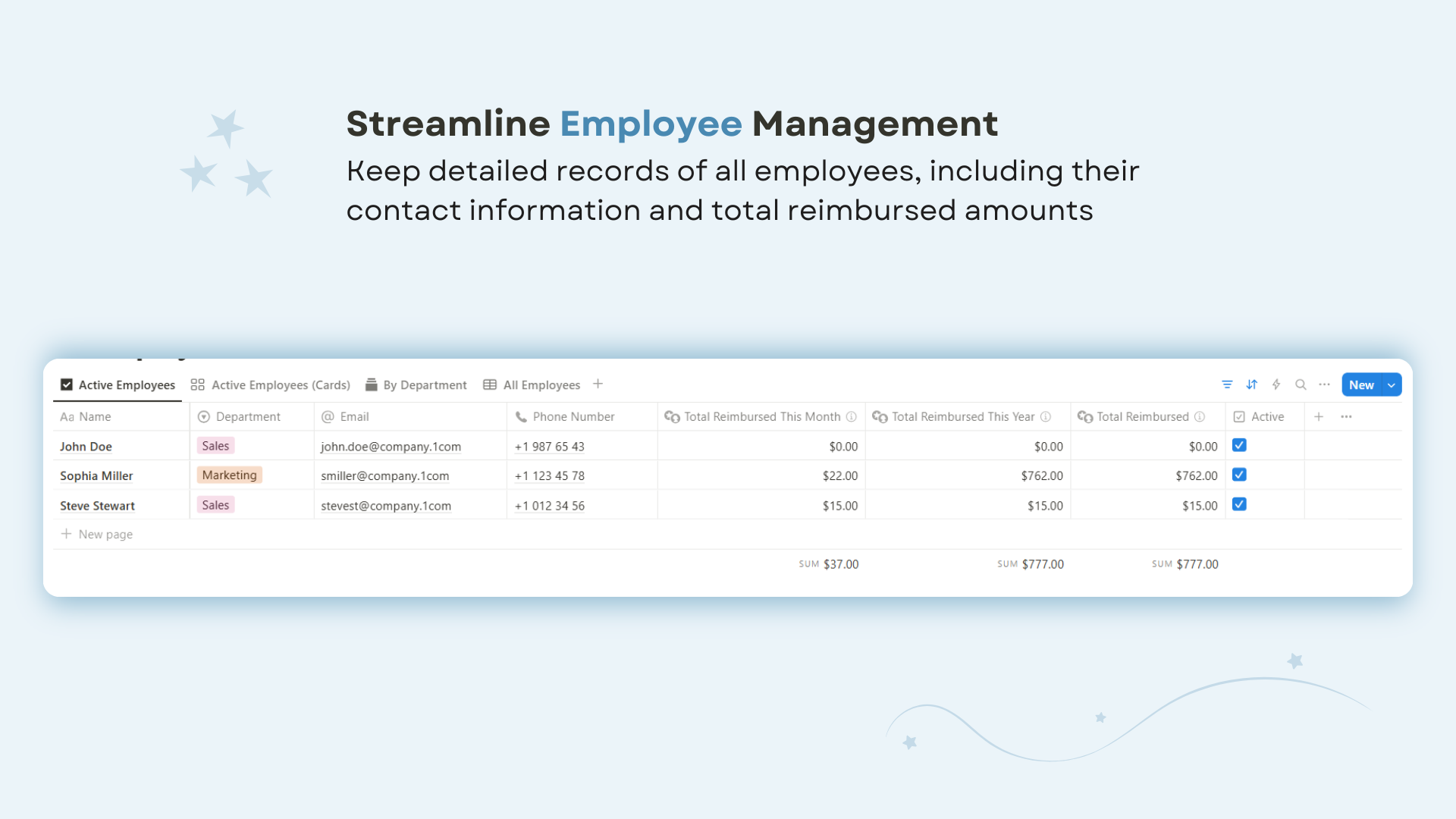Open Sophia Miller's Marketing department selector
Screen dimensions: 1456x819
coord(230,475)
